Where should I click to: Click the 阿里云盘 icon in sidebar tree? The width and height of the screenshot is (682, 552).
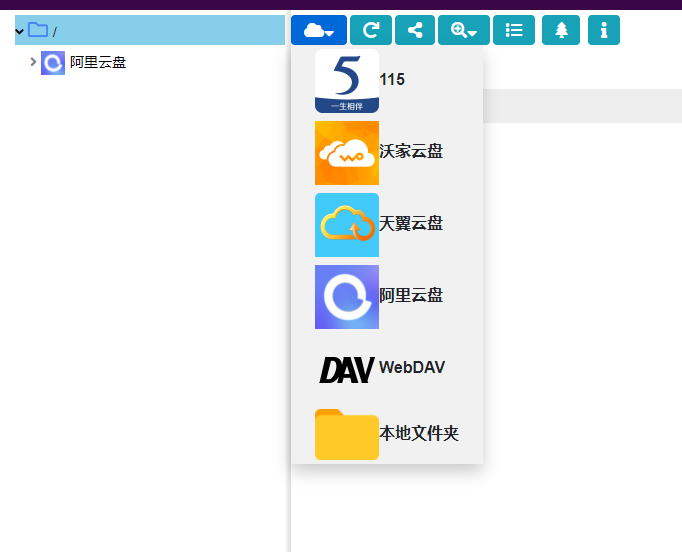pos(53,63)
